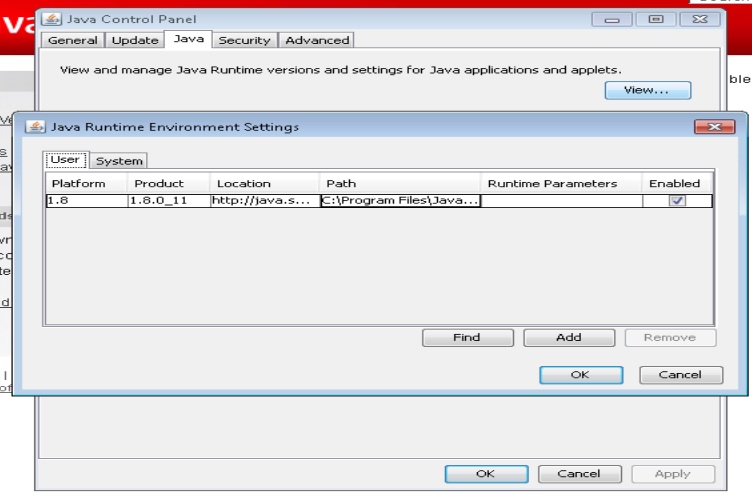Cancel the Runtime Environment Settings dialog
This screenshot has width=752, height=497.
pyautogui.click(x=681, y=375)
